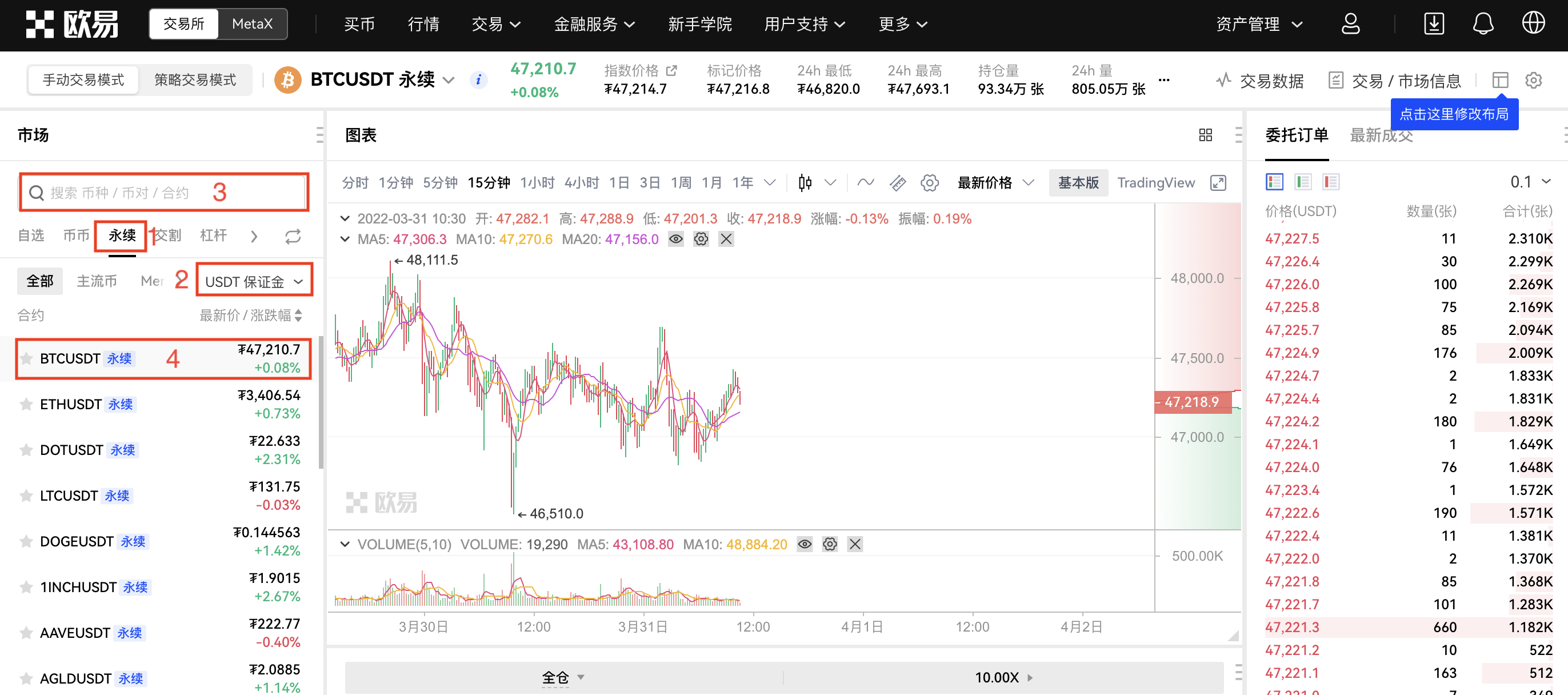The height and width of the screenshot is (695, 1568).
Task: Open the 全仓 margin mode selector
Action: point(563,677)
